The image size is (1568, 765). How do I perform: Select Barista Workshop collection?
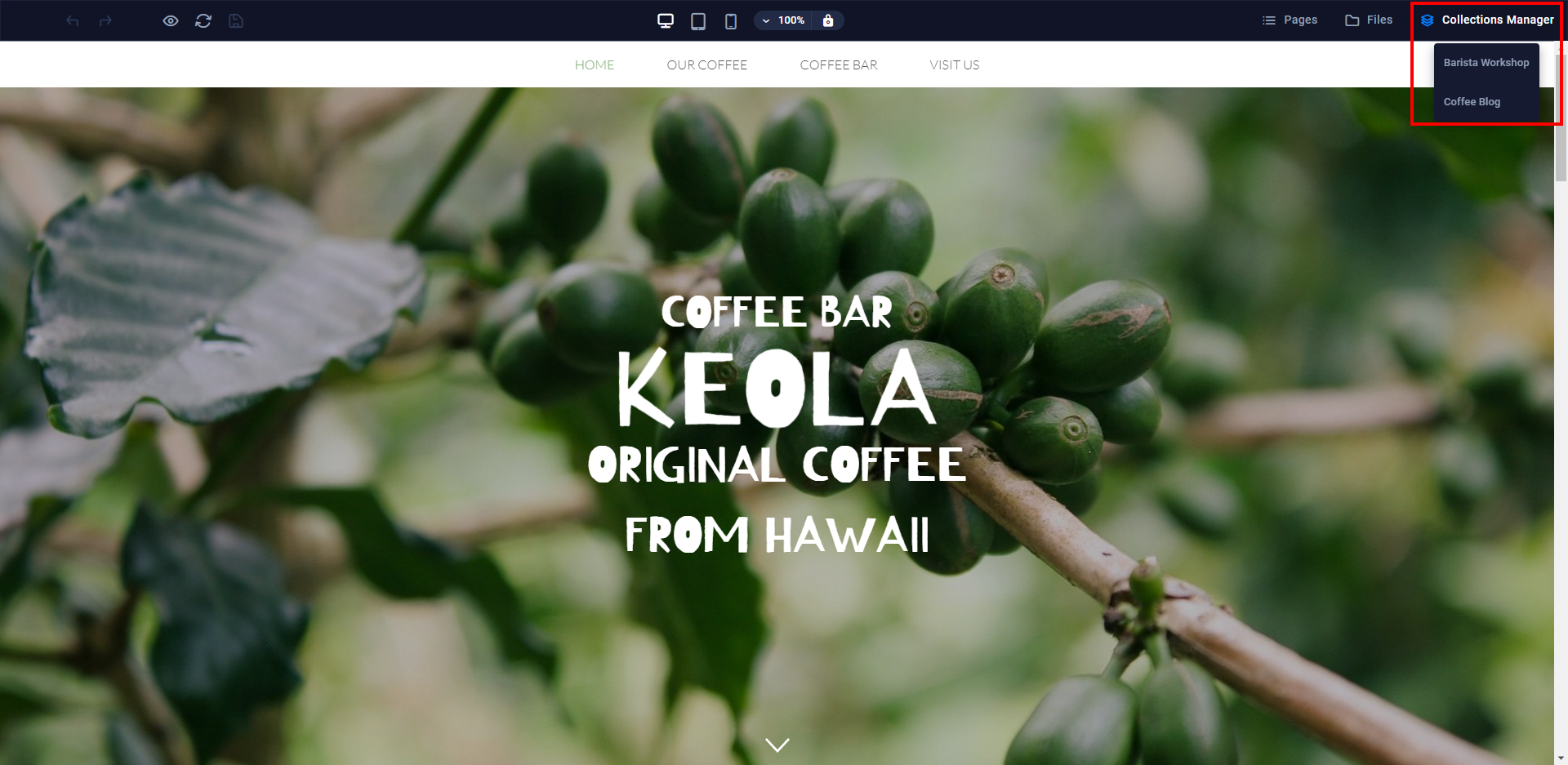[x=1486, y=63]
